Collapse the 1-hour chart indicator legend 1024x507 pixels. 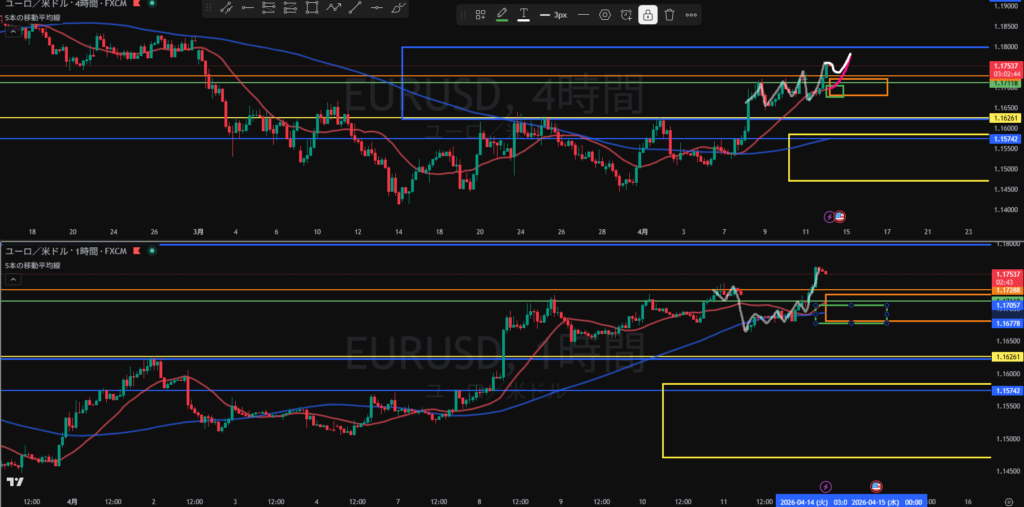[x=13, y=280]
